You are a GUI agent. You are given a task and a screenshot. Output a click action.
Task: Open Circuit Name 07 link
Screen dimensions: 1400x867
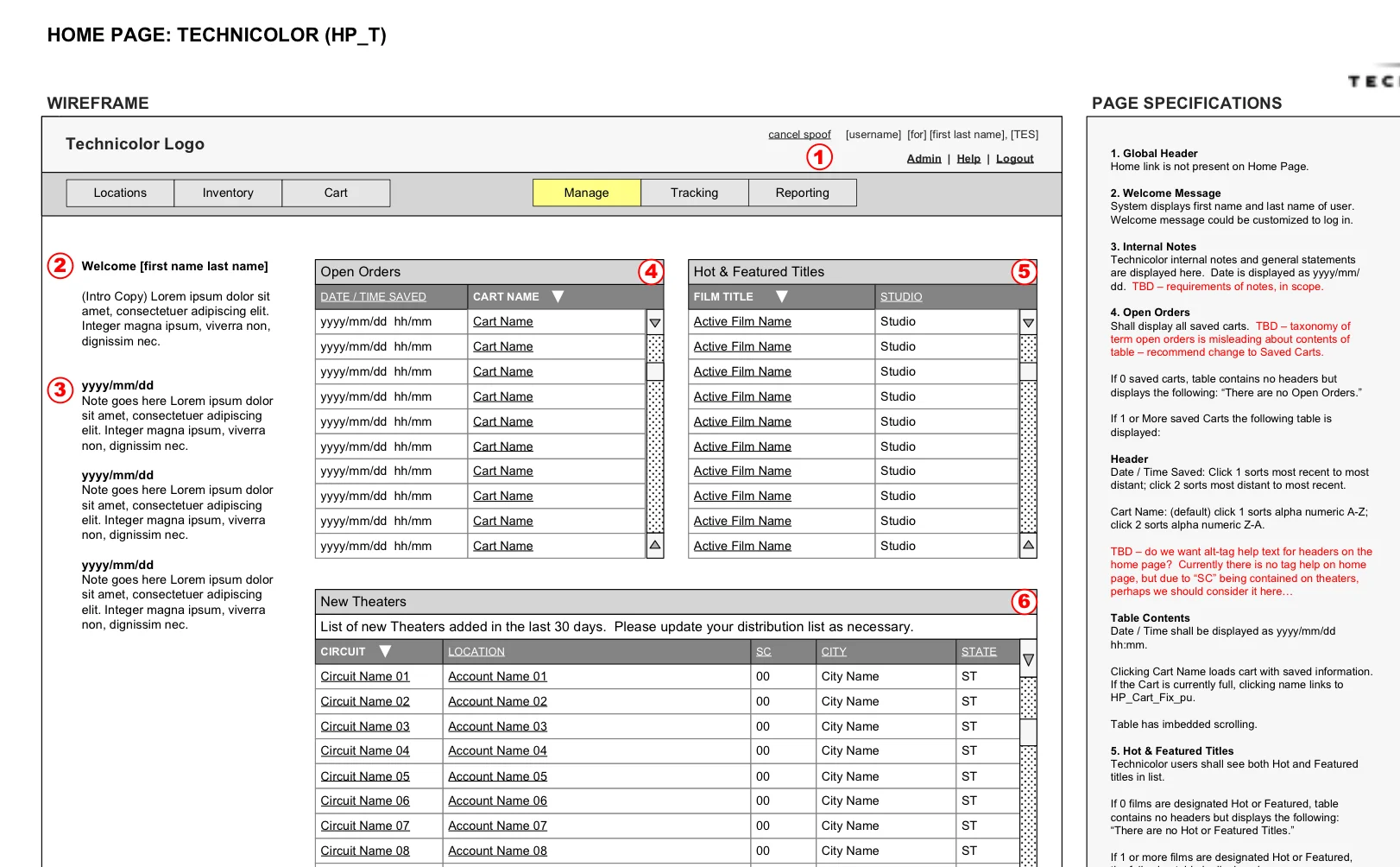365,826
